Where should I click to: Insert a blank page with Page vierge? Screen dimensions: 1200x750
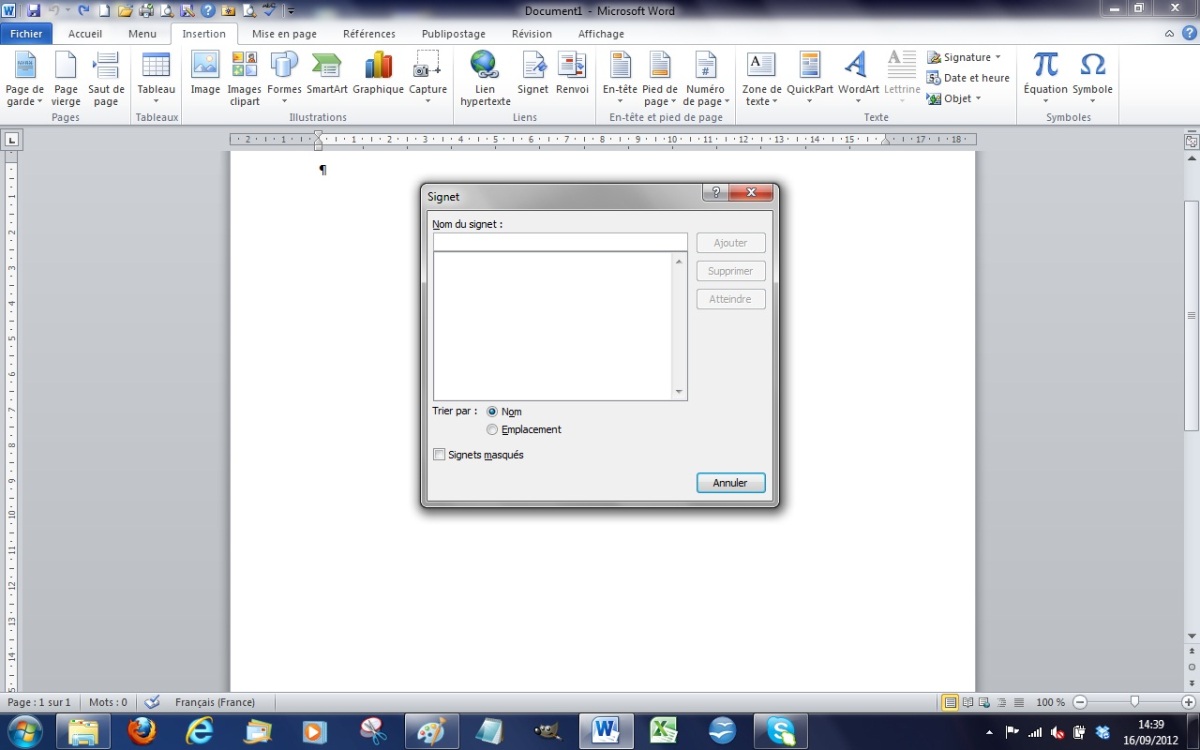(x=66, y=79)
